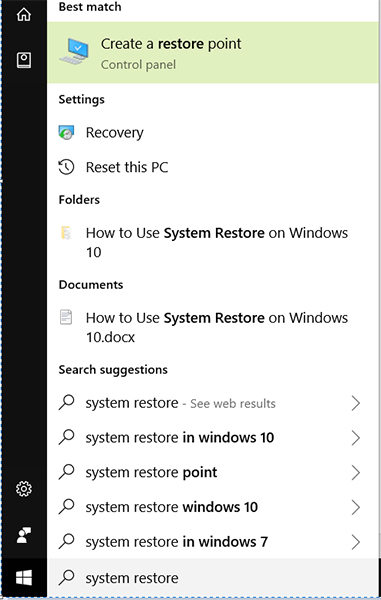The height and width of the screenshot is (600, 381).
Task: Expand arrow next to 'system restore point'
Action: (x=356, y=473)
